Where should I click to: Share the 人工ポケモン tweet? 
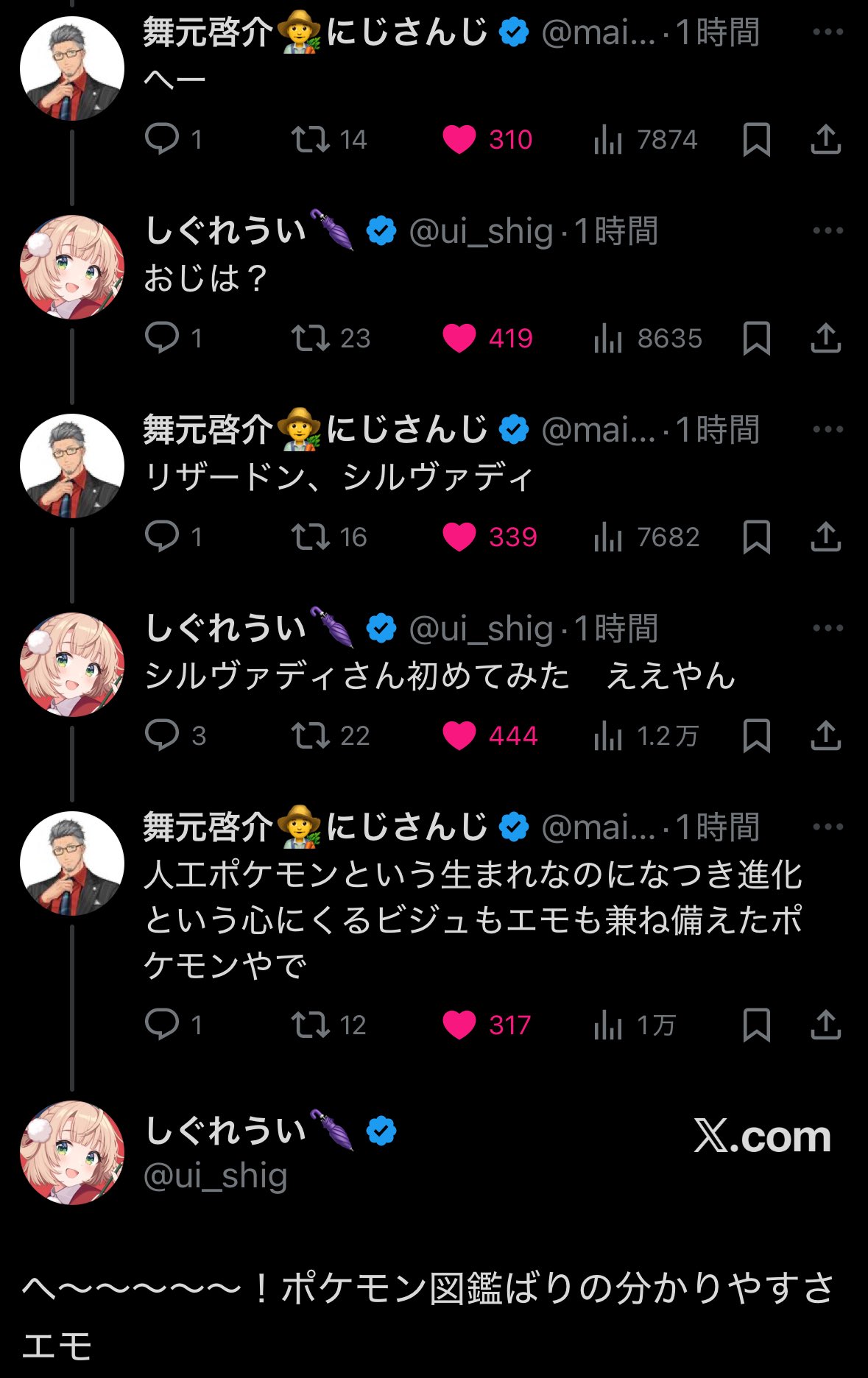point(825,1025)
